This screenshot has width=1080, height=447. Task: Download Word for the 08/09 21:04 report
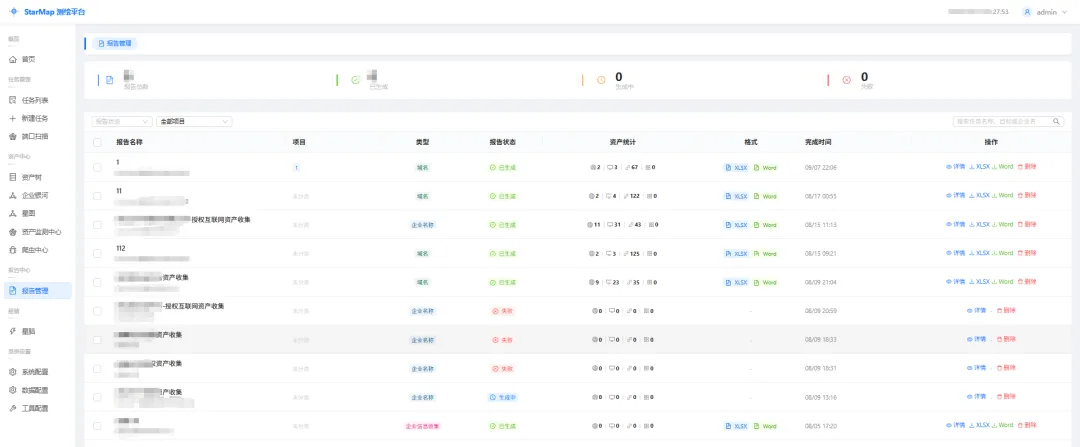[x=1002, y=282]
